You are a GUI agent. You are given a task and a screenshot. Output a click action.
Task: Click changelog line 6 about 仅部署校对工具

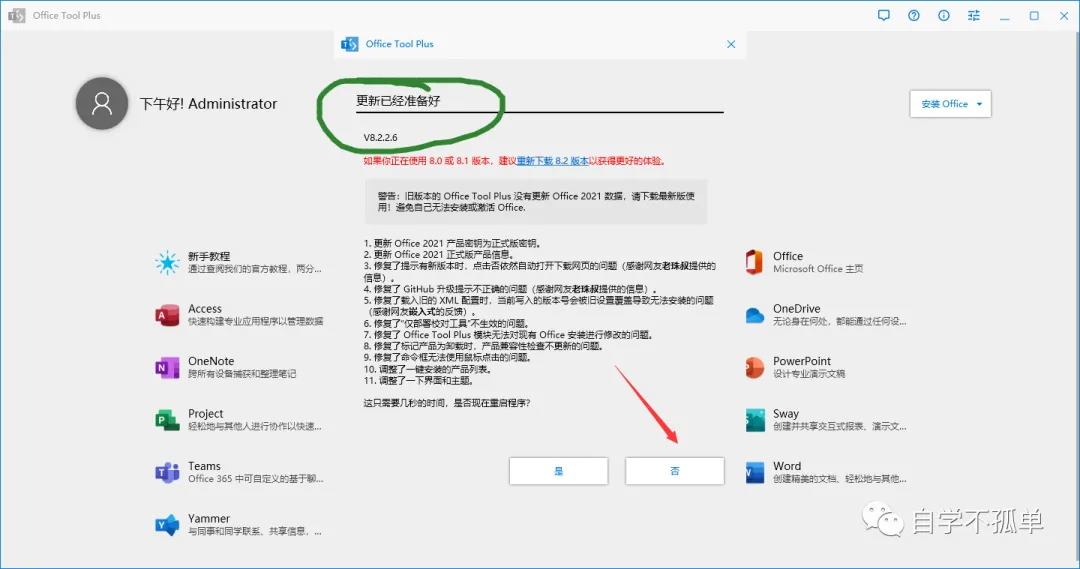click(x=446, y=323)
